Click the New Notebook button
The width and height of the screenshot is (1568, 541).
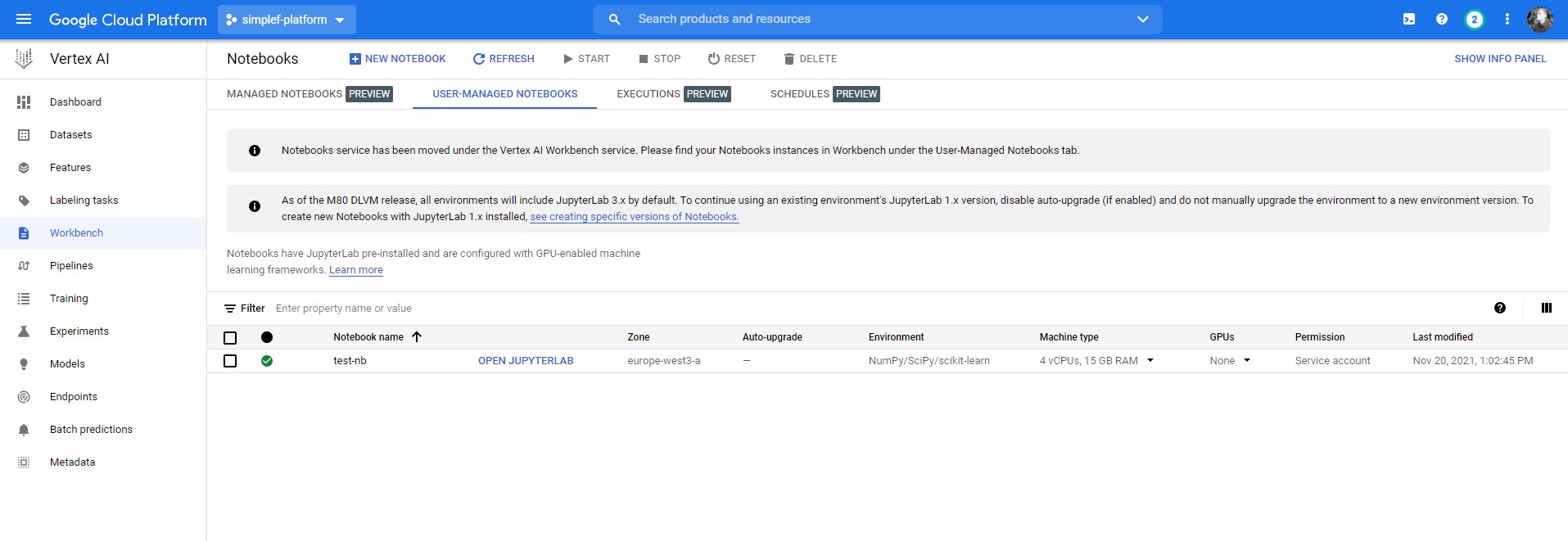397,59
